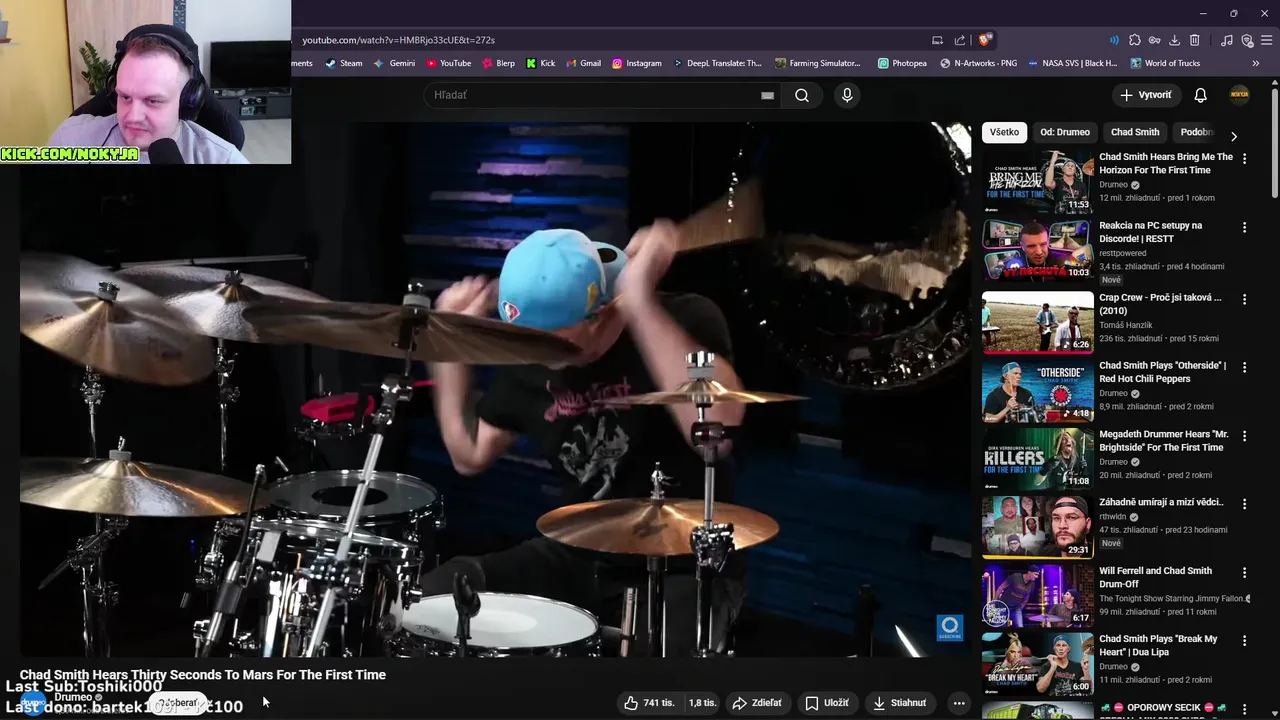Open options for Break My Heart video
Screen dimensions: 1280x720
tap(1244, 641)
